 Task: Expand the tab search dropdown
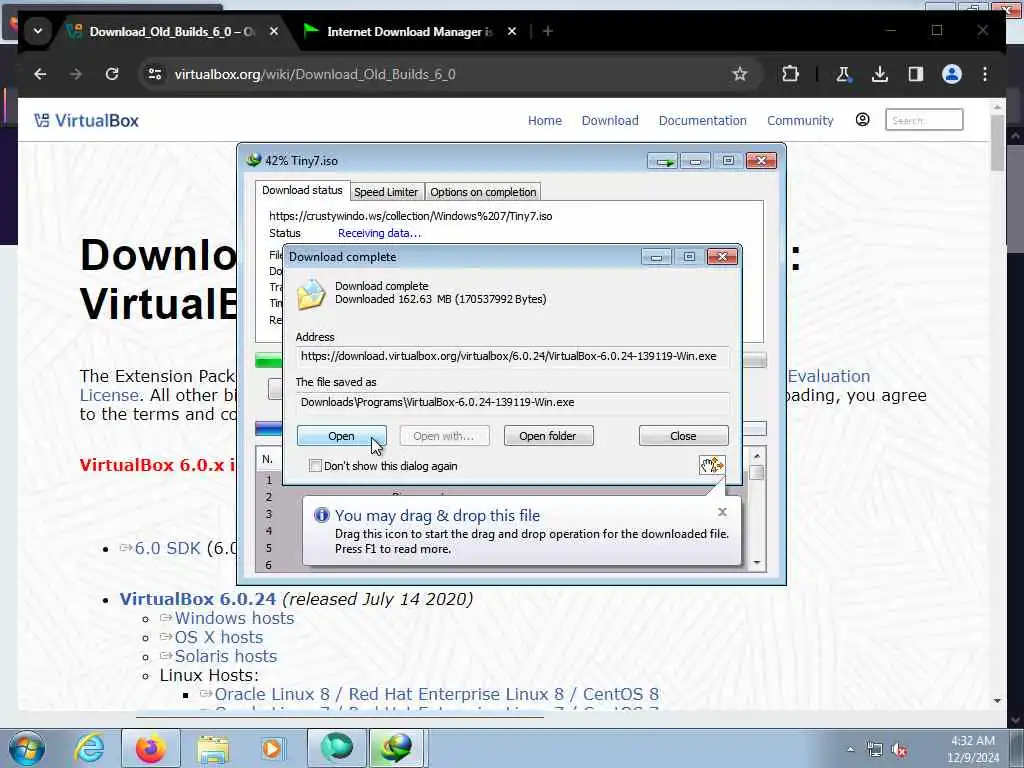point(38,31)
